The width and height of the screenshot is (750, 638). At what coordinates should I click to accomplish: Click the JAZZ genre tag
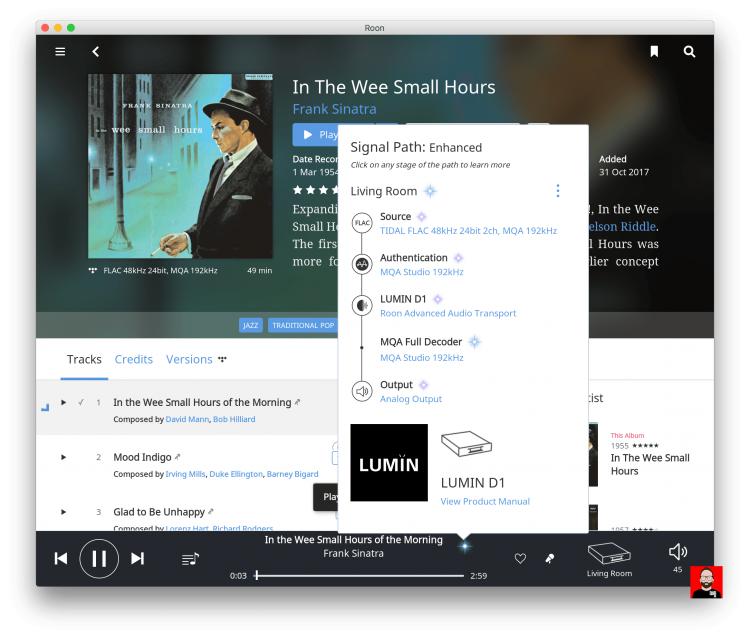(251, 325)
